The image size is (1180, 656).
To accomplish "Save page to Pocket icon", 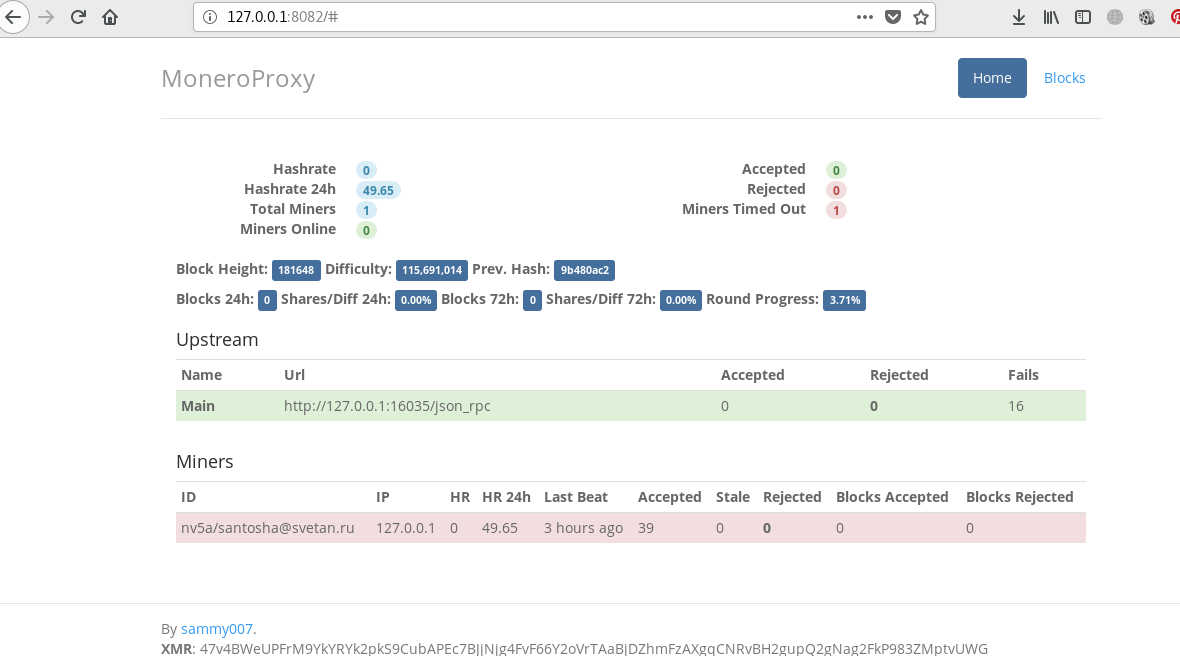I will click(x=893, y=17).
